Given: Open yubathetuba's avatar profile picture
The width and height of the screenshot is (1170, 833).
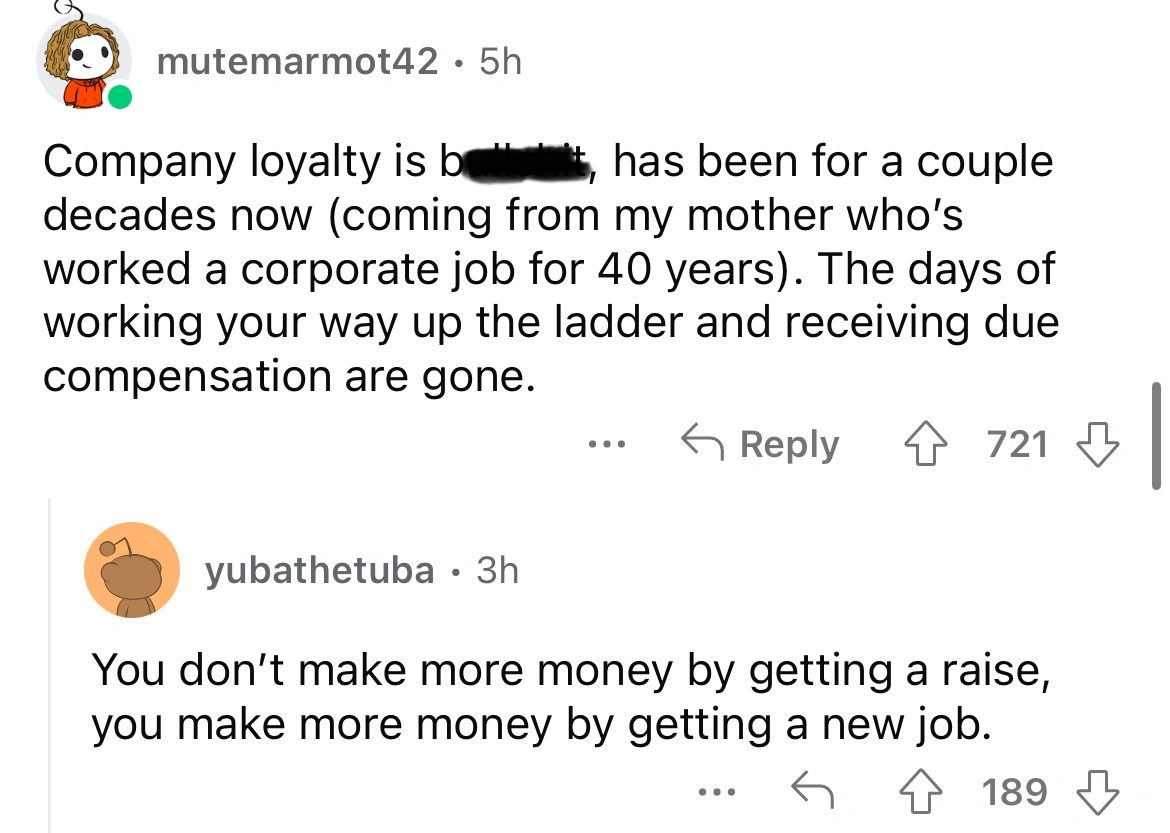Looking at the screenshot, I should pyautogui.click(x=131, y=570).
